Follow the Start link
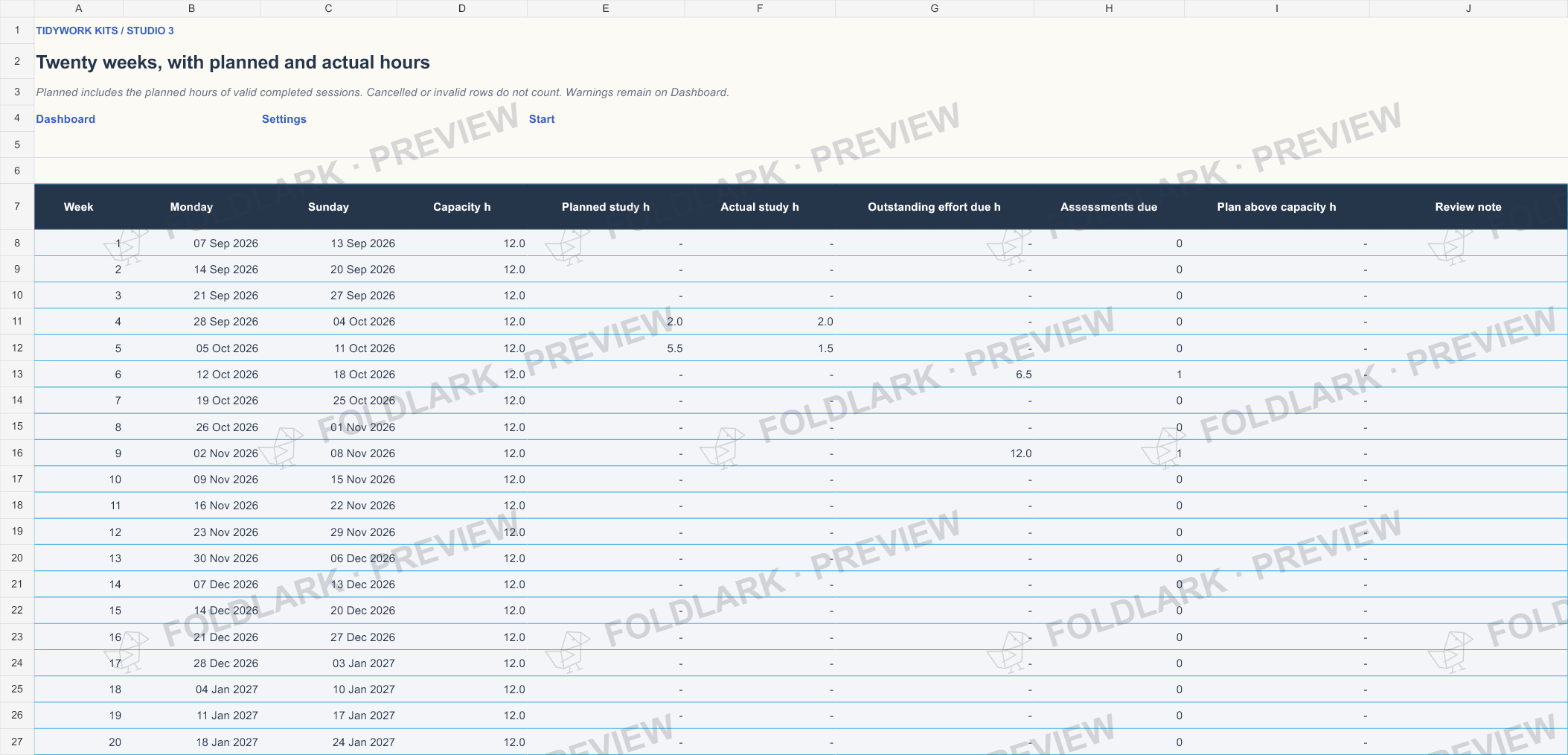 tap(542, 119)
